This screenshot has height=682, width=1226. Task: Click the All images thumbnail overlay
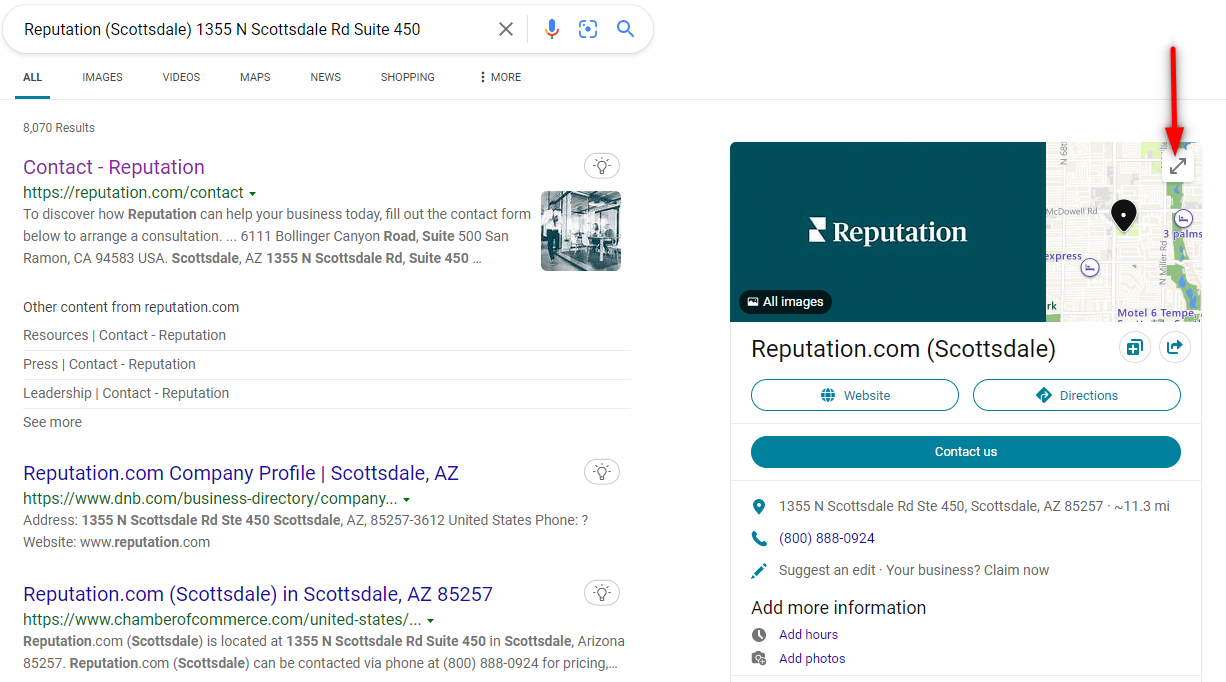pos(785,301)
